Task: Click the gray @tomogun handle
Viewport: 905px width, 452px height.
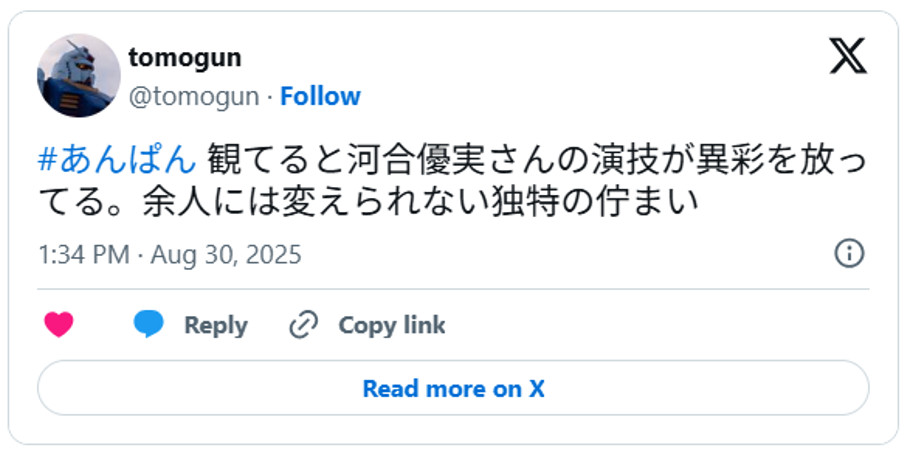Action: click(194, 97)
